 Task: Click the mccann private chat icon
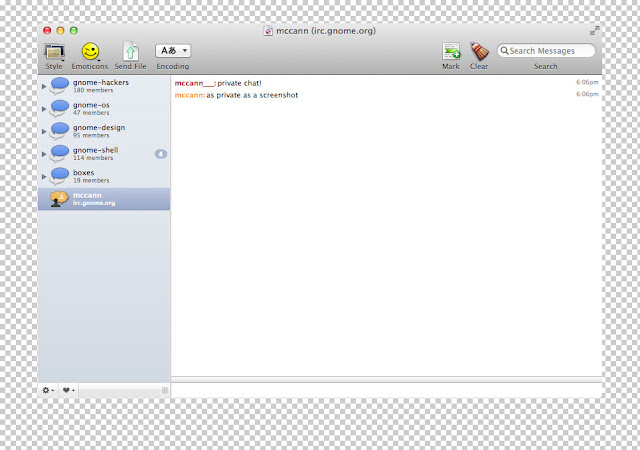pyautogui.click(x=59, y=199)
